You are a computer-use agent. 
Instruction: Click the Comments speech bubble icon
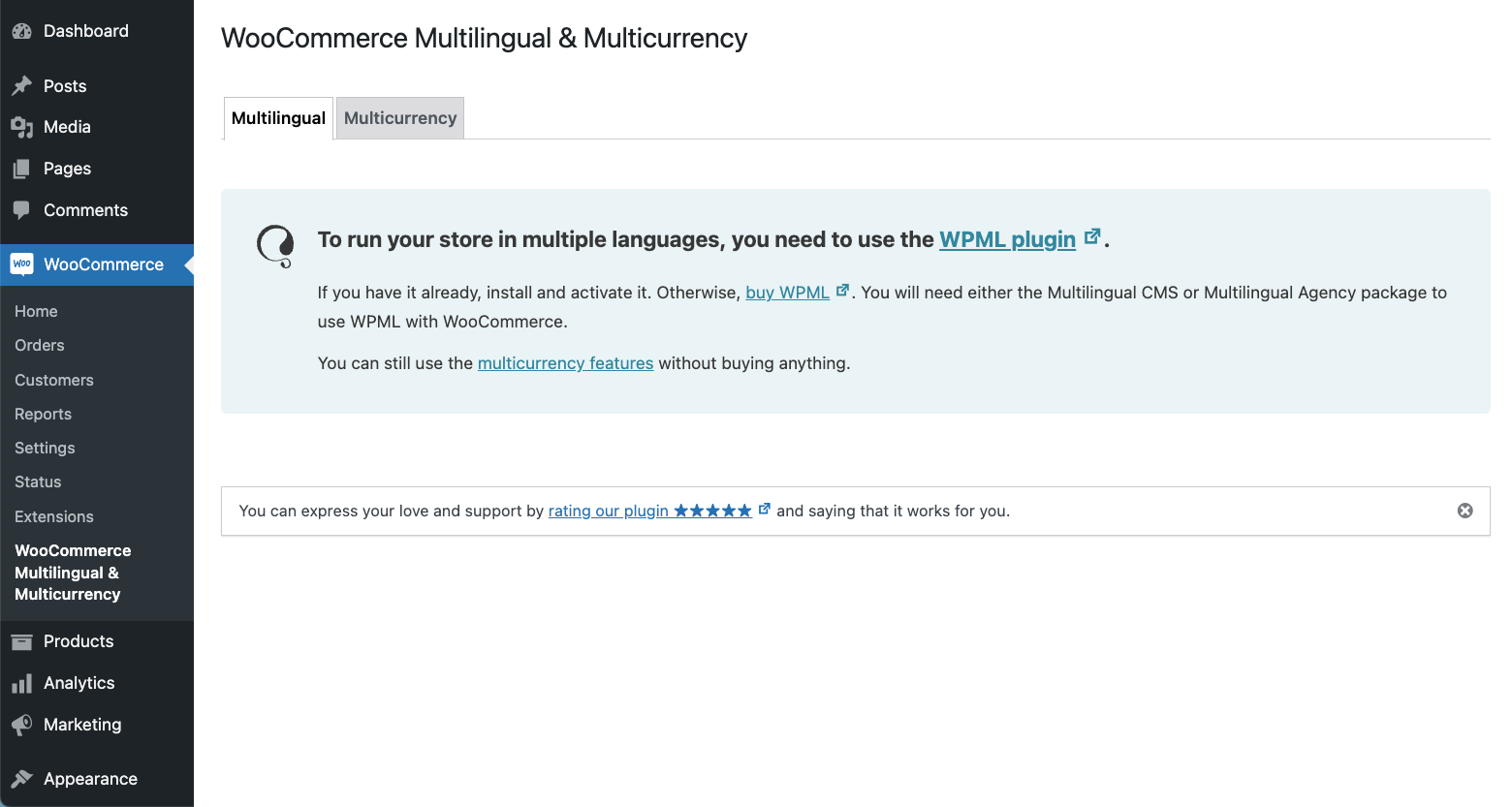click(21, 210)
